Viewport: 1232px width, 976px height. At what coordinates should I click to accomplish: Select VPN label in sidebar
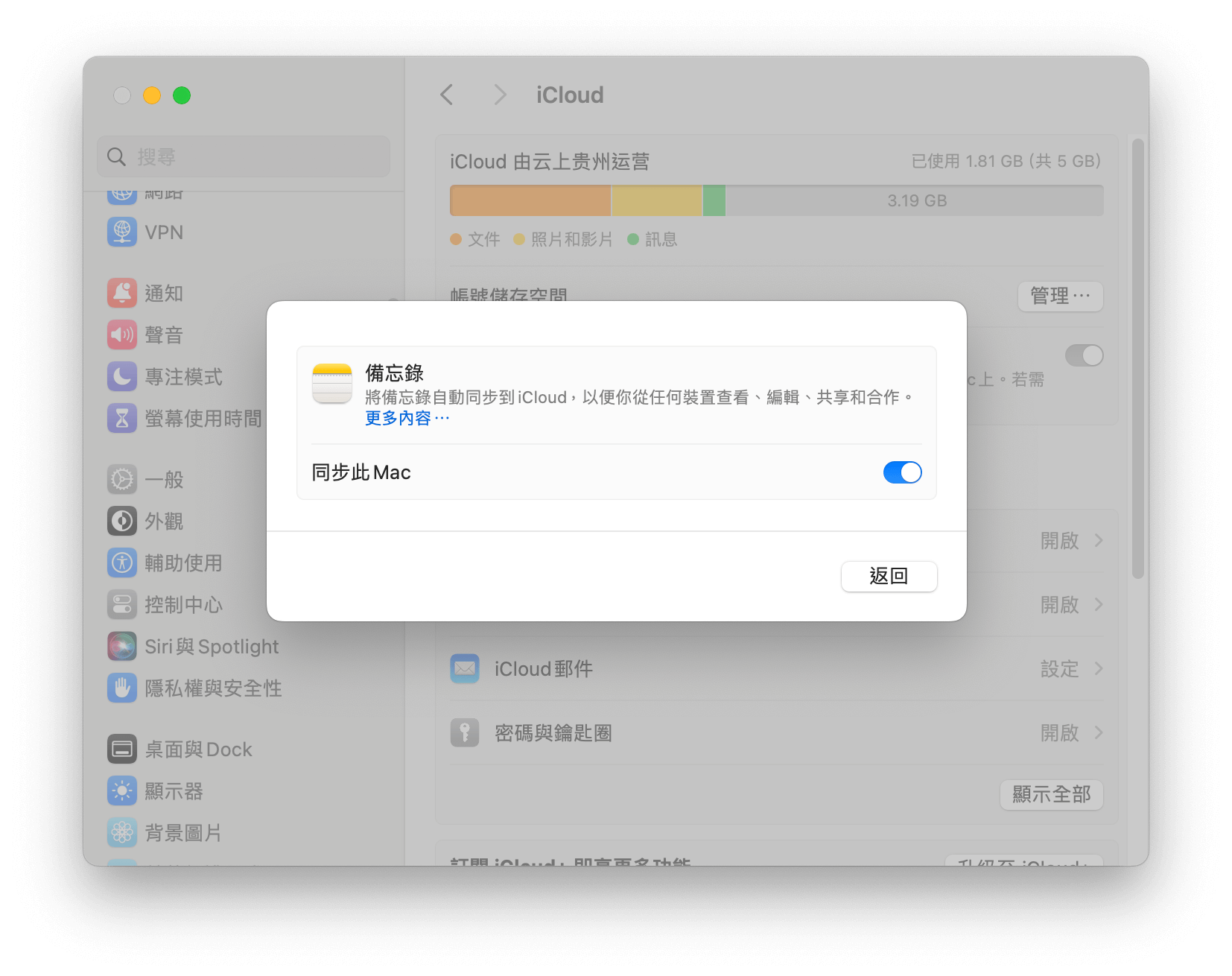(164, 232)
